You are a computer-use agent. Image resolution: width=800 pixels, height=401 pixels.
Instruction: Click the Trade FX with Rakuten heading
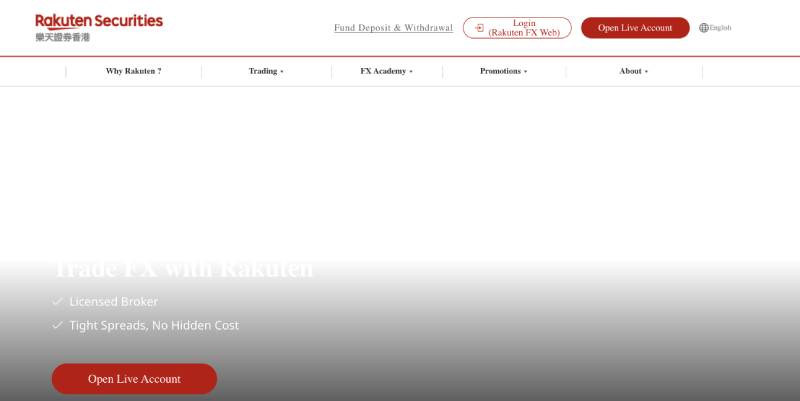[182, 269]
